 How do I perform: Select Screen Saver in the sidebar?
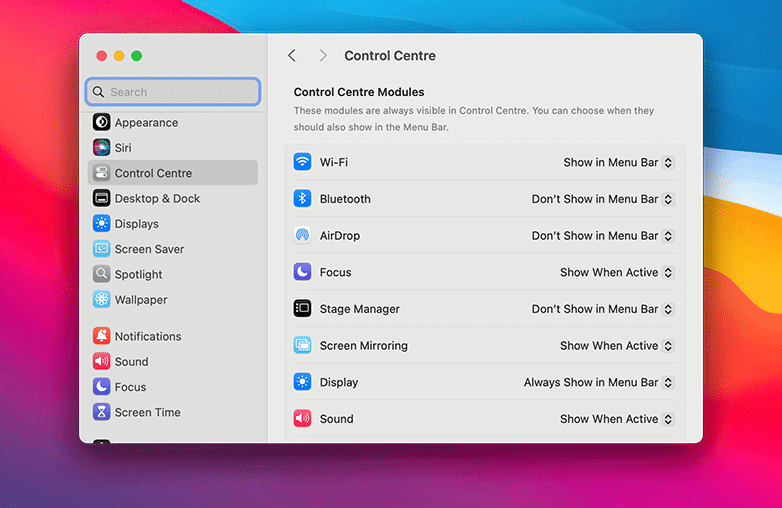(173, 249)
